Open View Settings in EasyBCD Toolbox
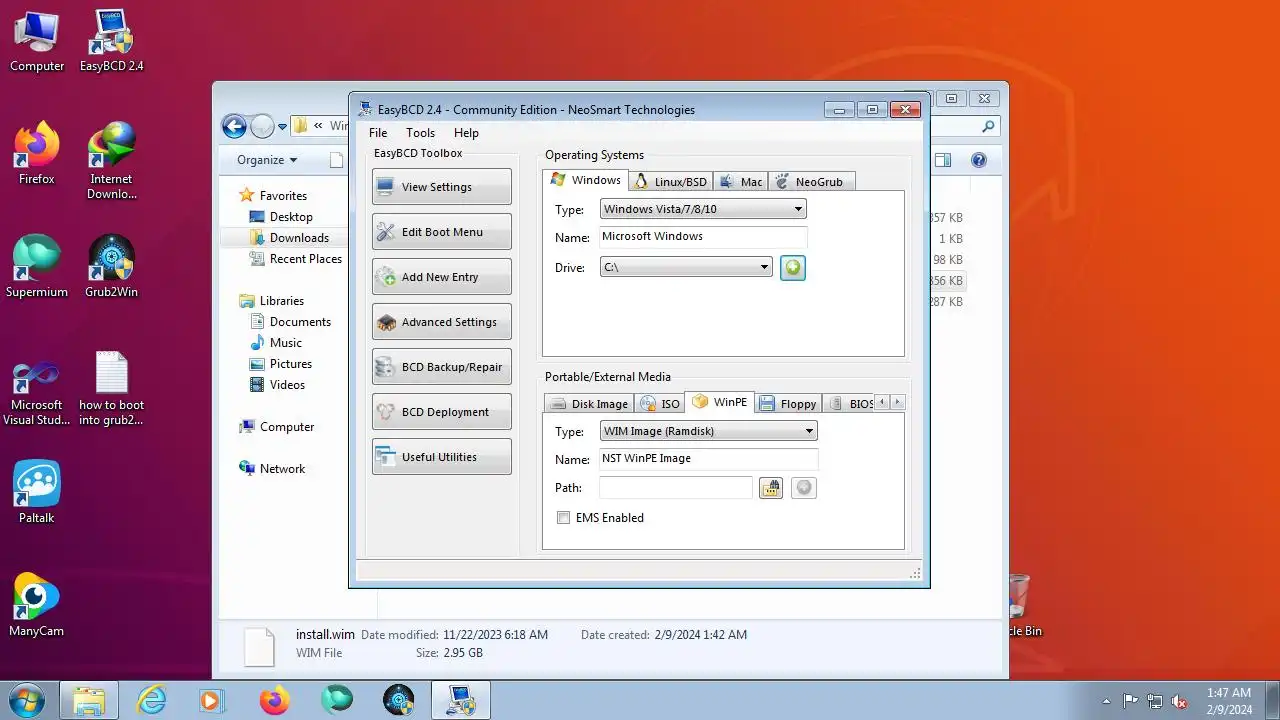Image resolution: width=1280 pixels, height=720 pixels. click(x=441, y=187)
